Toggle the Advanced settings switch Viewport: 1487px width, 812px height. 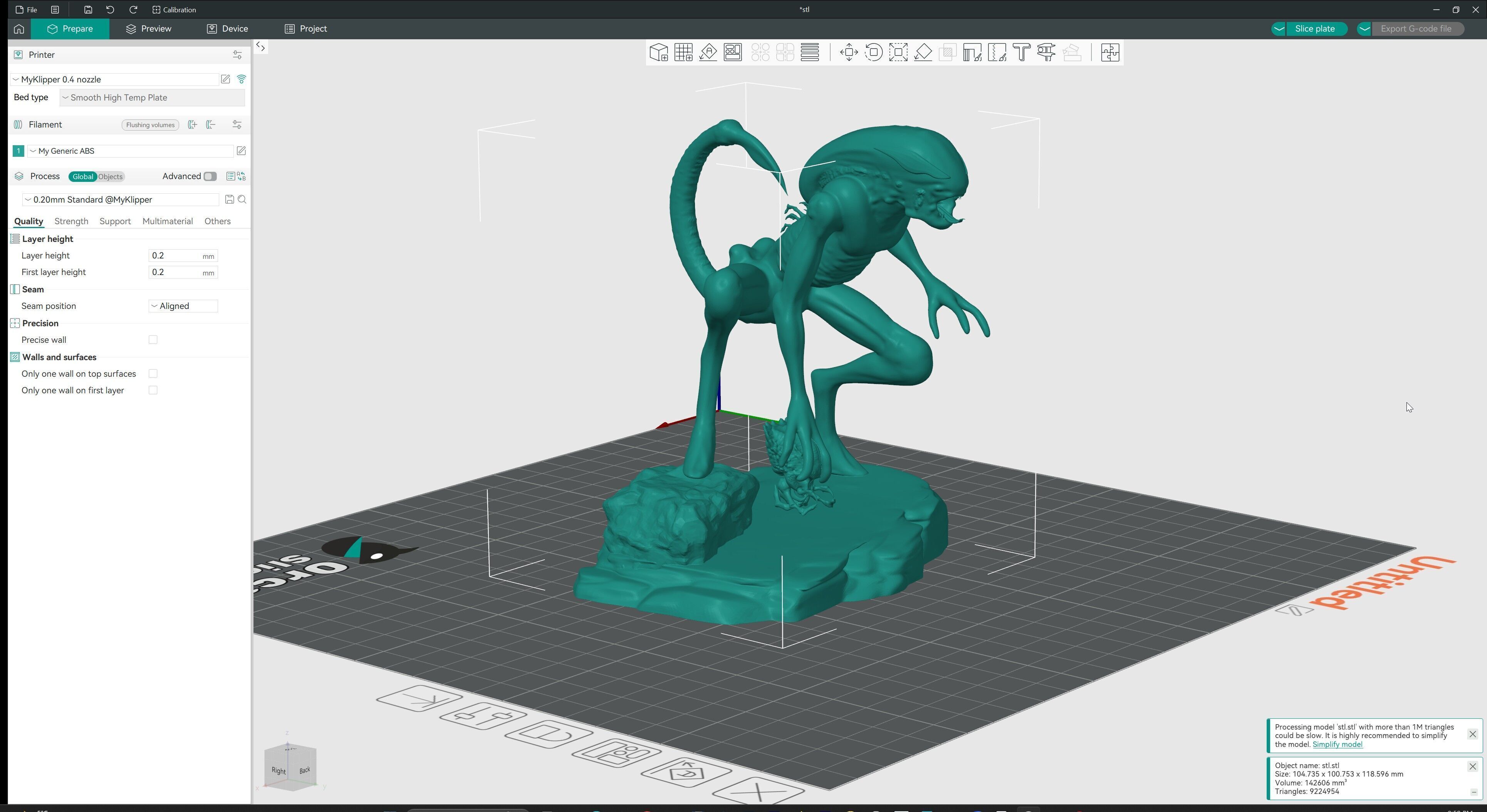coord(210,176)
